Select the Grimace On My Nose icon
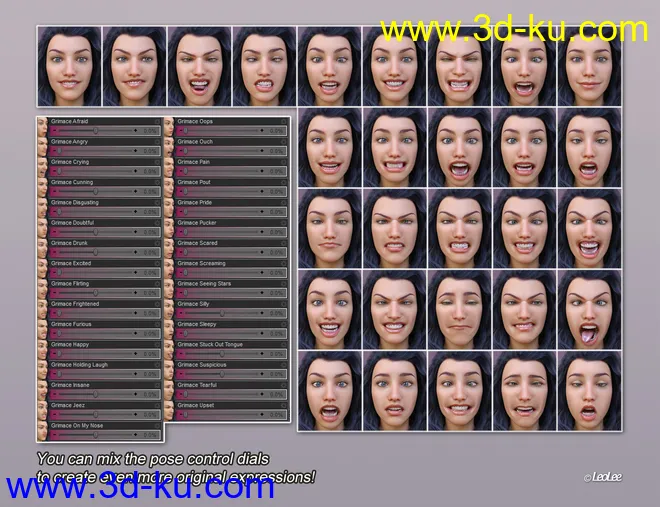The height and width of the screenshot is (507, 660). 43,431
